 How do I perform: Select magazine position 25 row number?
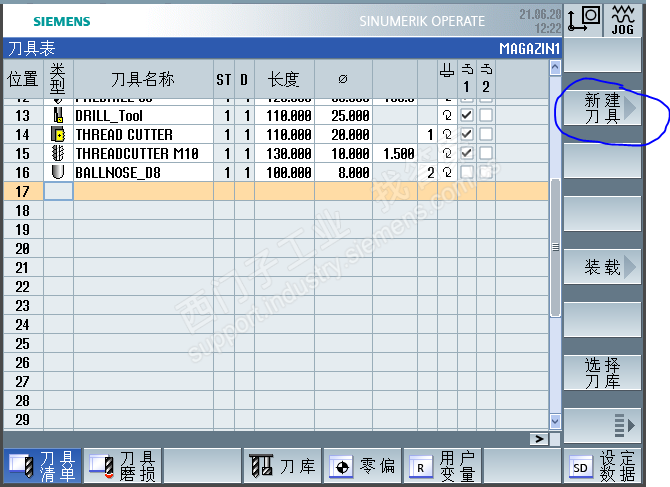point(23,343)
